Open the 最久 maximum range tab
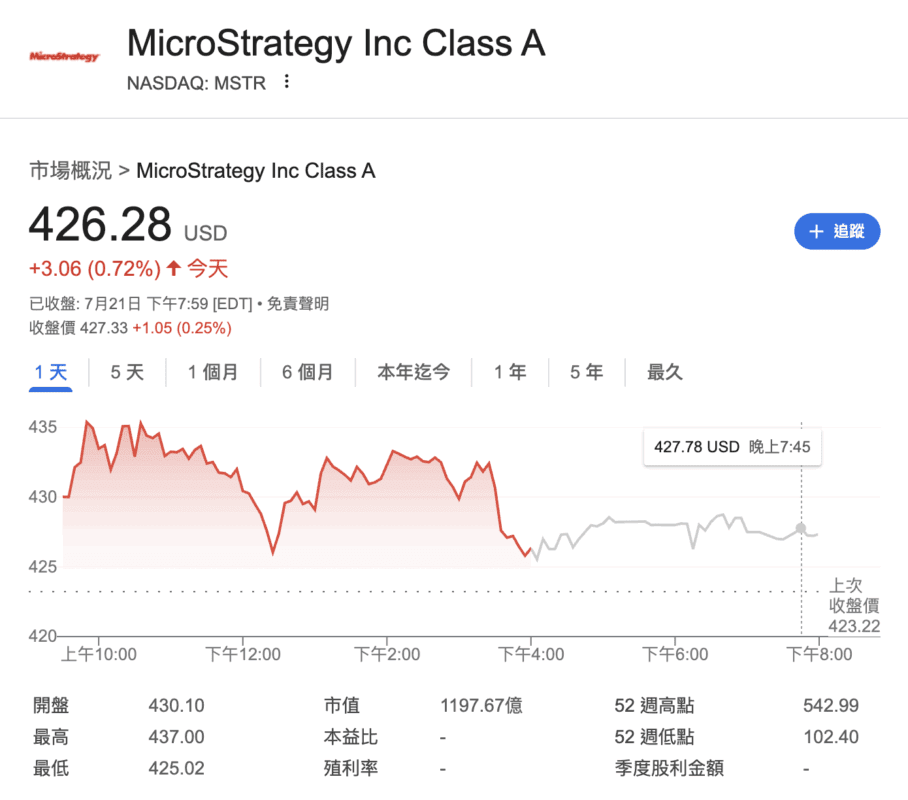This screenshot has height=800, width=908. [x=665, y=372]
